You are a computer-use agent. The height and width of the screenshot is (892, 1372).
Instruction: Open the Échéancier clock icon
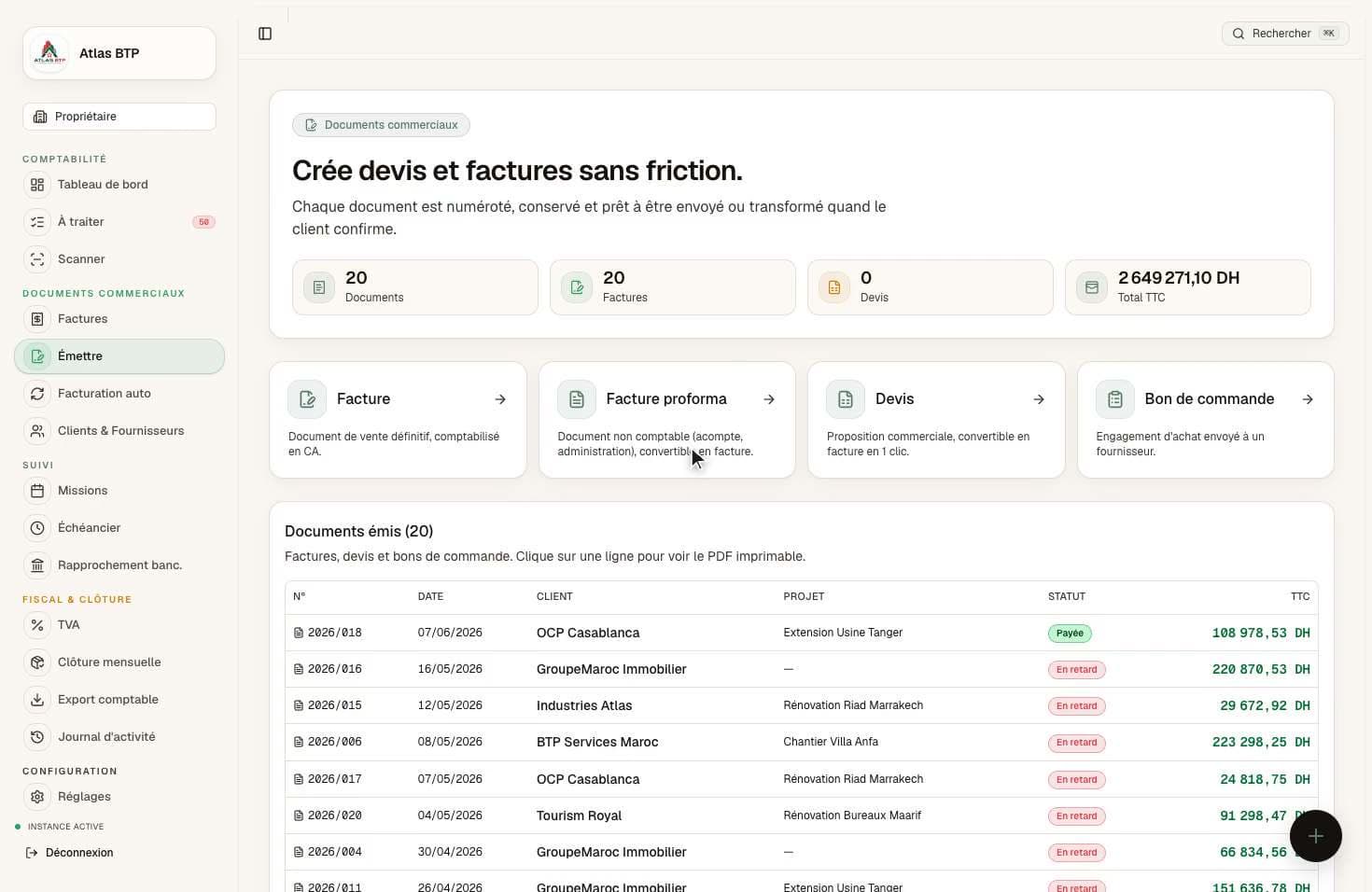tap(37, 528)
